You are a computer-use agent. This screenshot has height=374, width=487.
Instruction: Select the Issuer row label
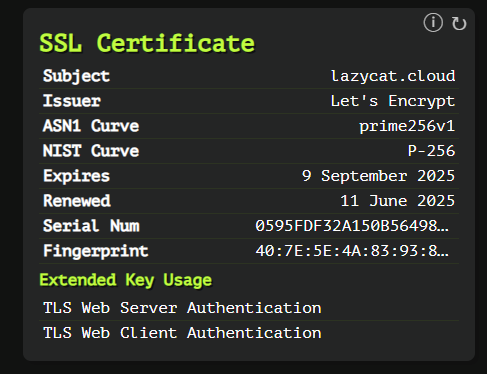pos(72,101)
